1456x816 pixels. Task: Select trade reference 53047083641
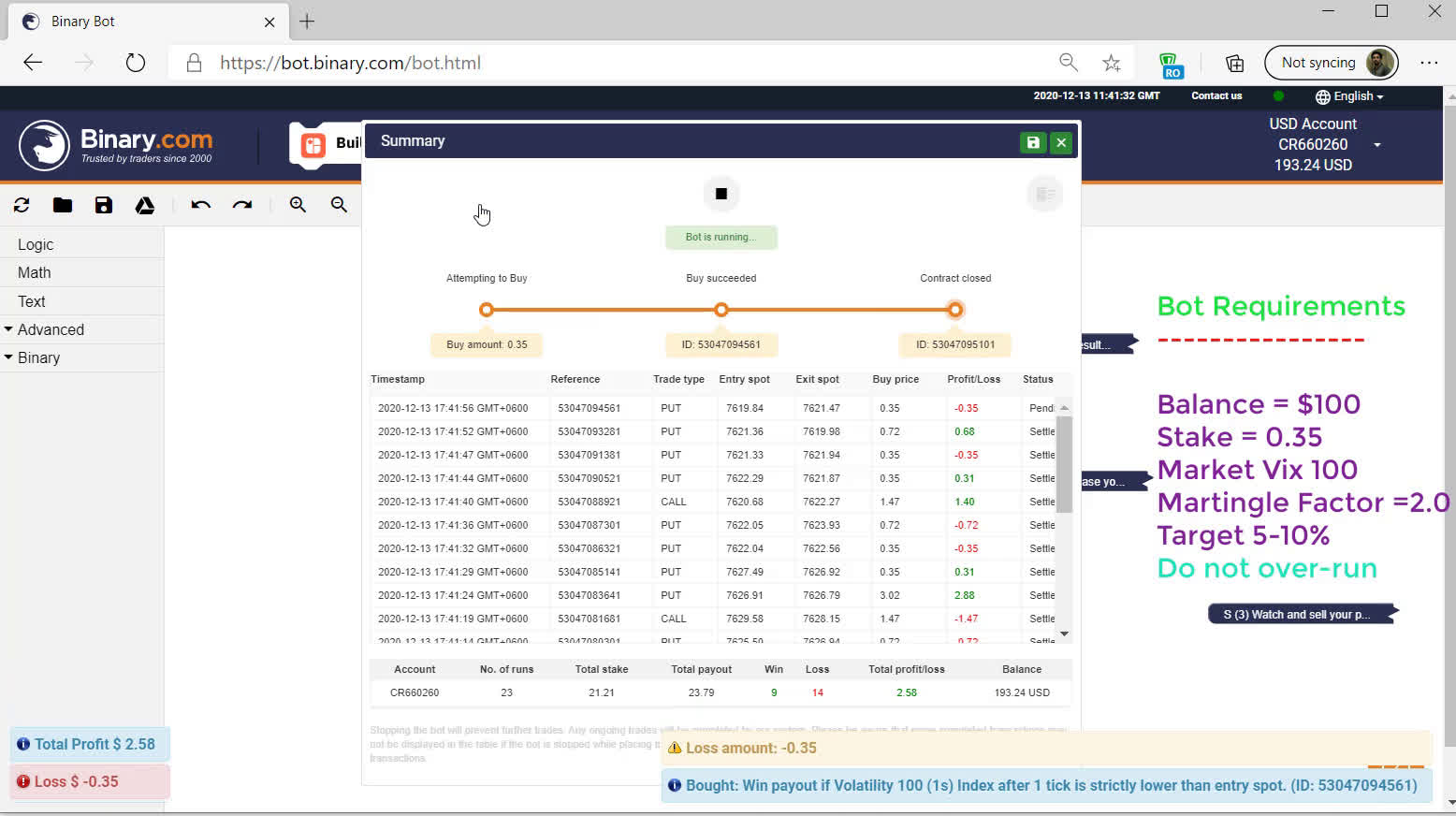[x=589, y=595]
